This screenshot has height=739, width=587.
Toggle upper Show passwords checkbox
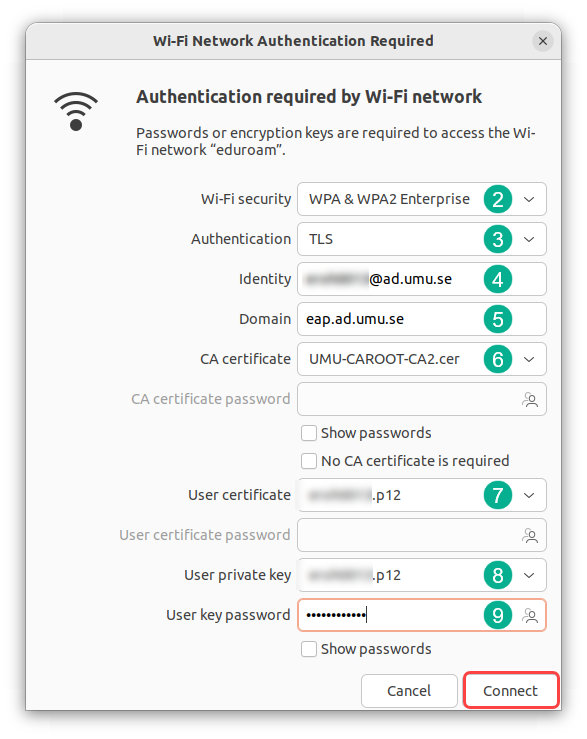click(x=309, y=433)
